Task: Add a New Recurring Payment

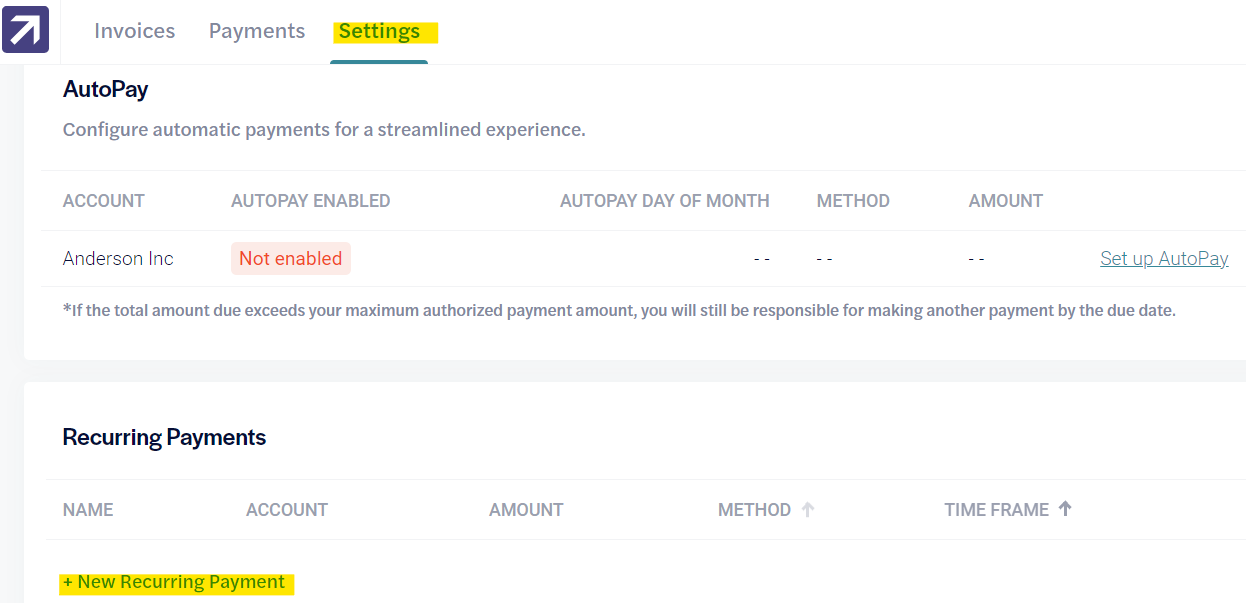Action: (x=174, y=582)
